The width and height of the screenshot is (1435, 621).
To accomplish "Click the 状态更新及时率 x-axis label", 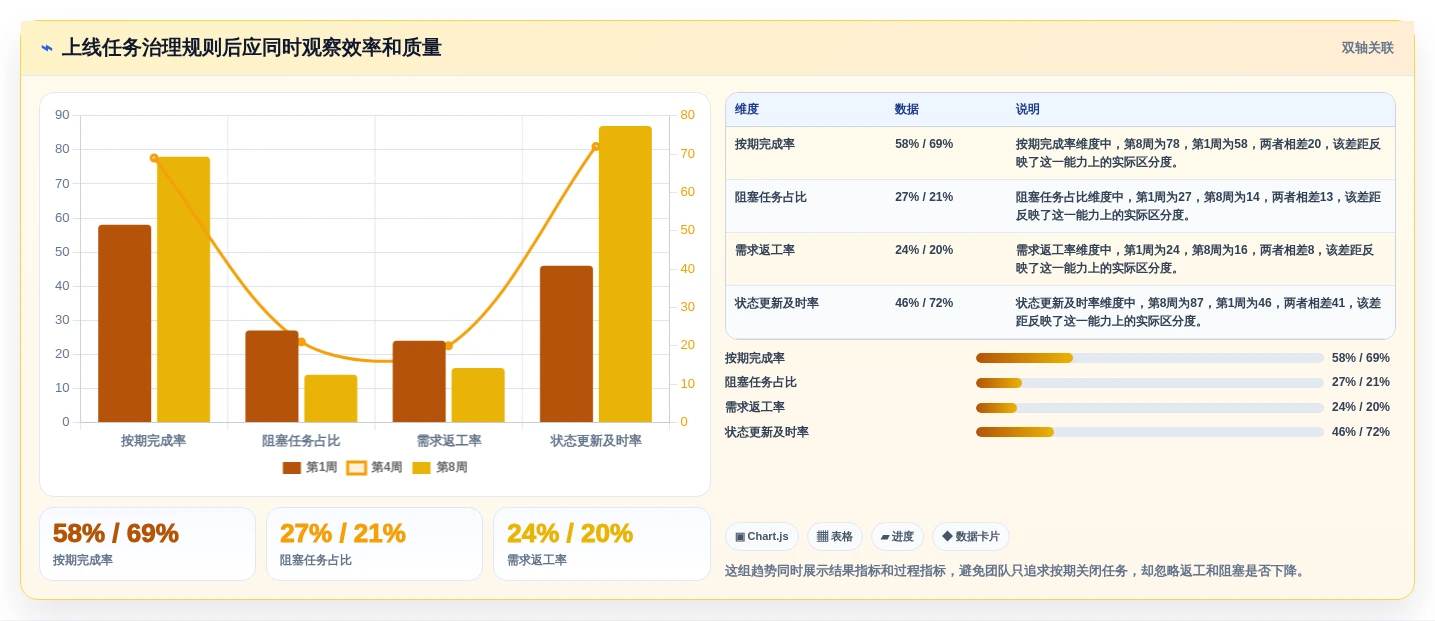I will (596, 440).
